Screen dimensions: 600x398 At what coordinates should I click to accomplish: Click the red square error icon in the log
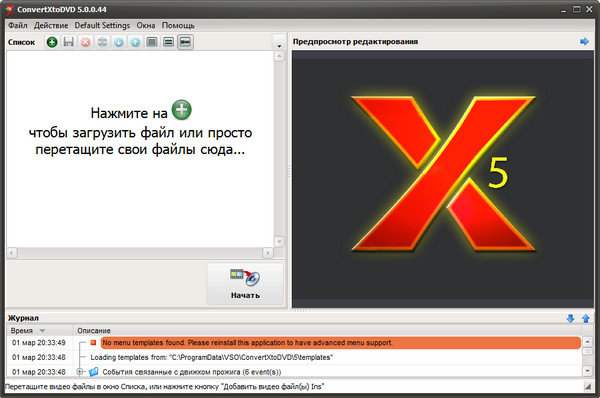coord(93,343)
